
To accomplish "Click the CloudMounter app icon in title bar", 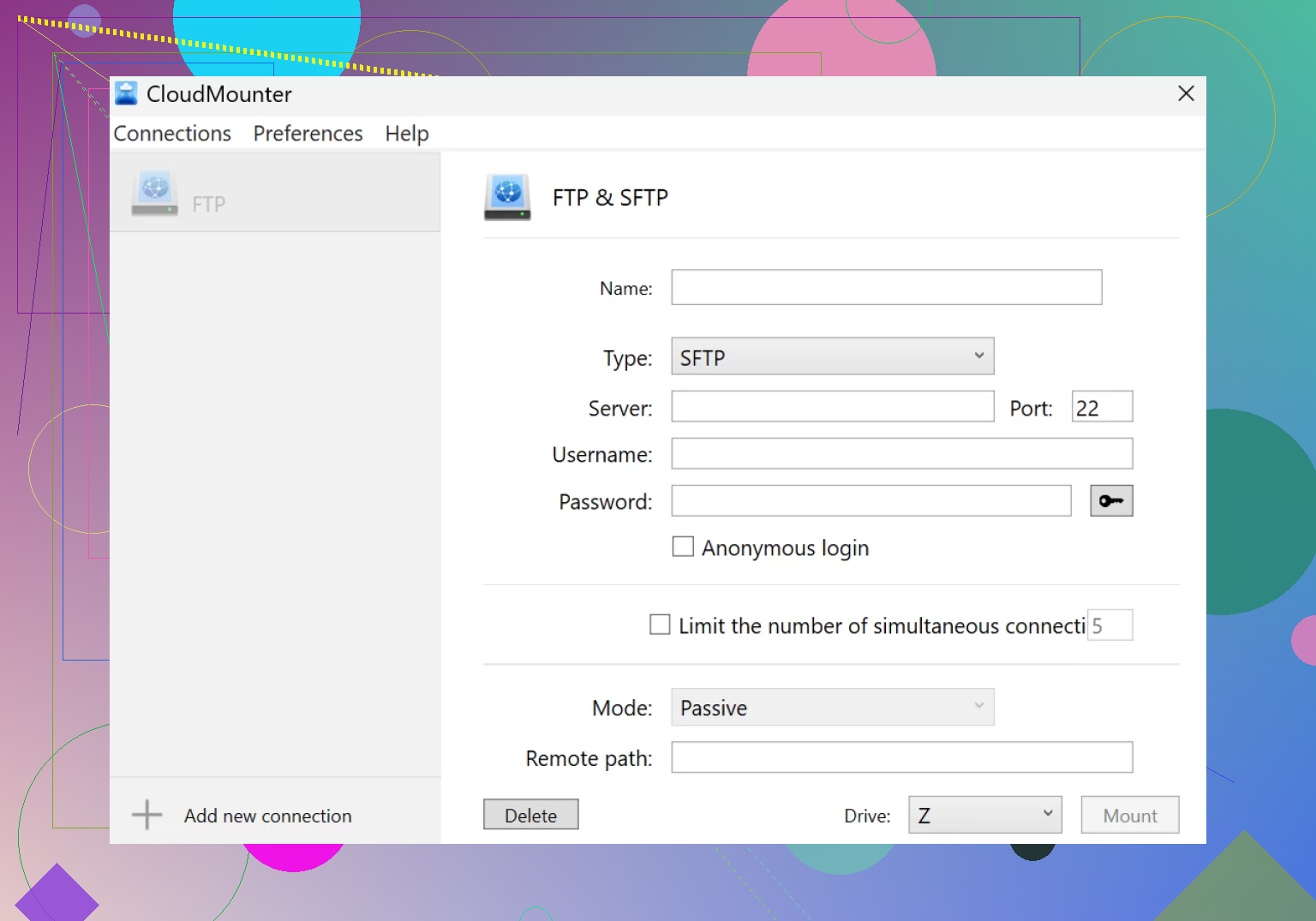I will (126, 93).
